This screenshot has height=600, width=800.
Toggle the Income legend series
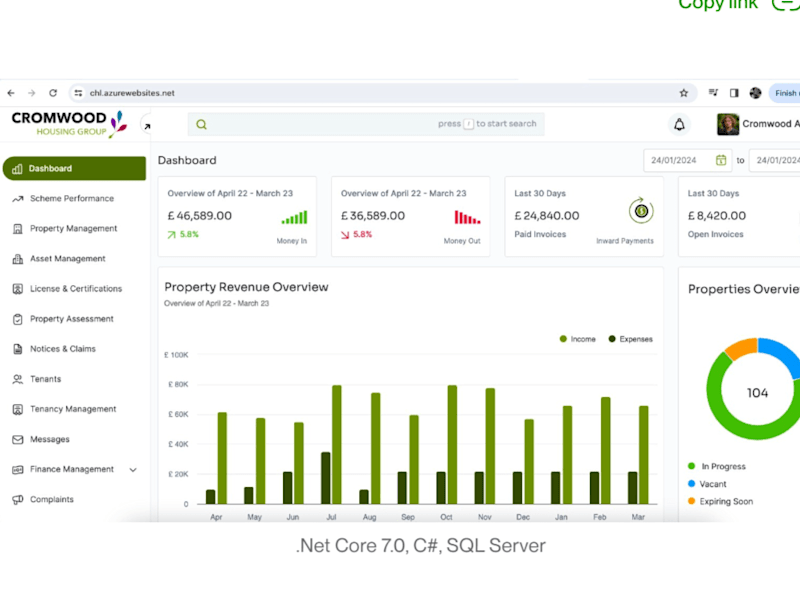[578, 339]
